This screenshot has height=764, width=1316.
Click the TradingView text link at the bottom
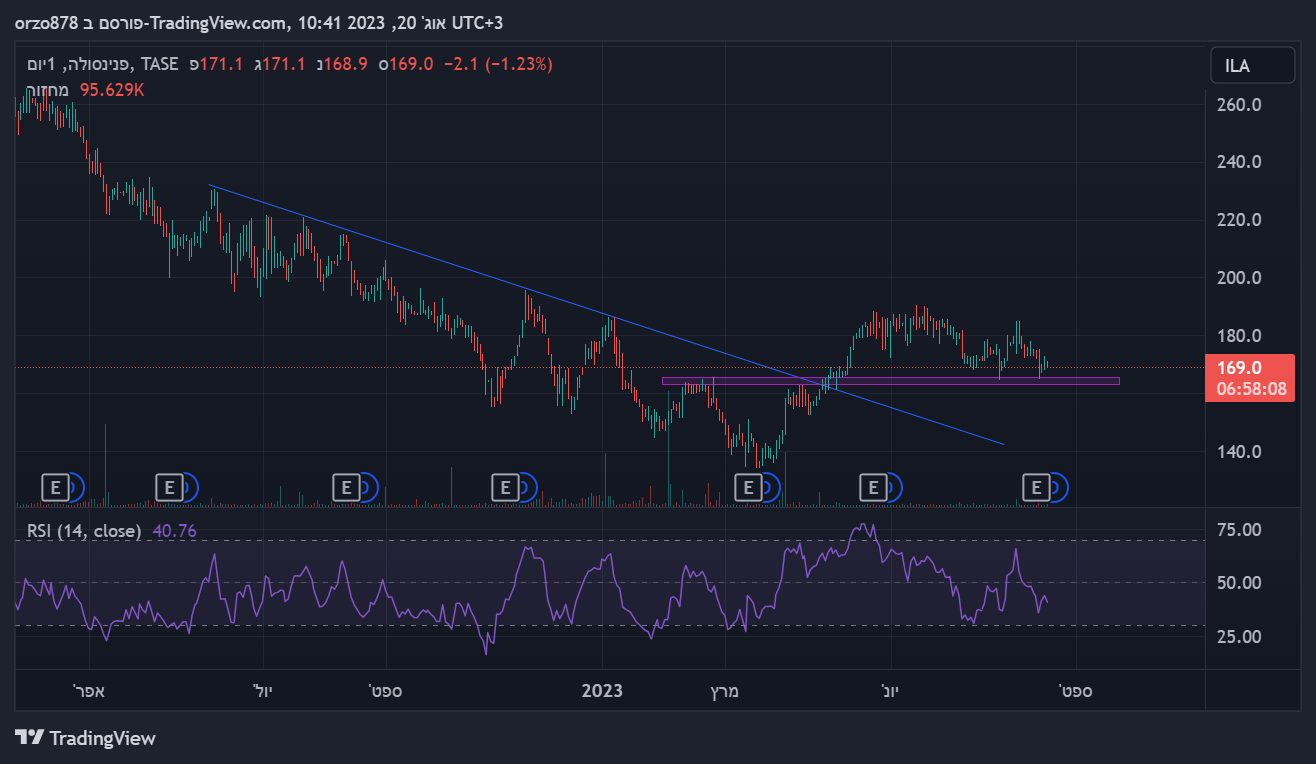102,739
